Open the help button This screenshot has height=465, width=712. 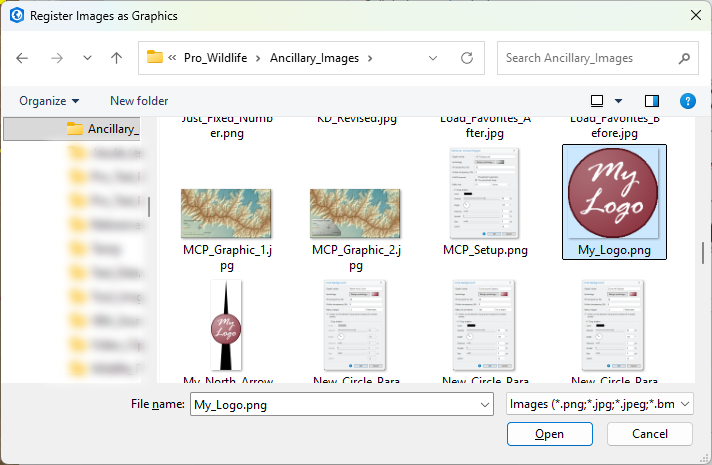coord(687,101)
